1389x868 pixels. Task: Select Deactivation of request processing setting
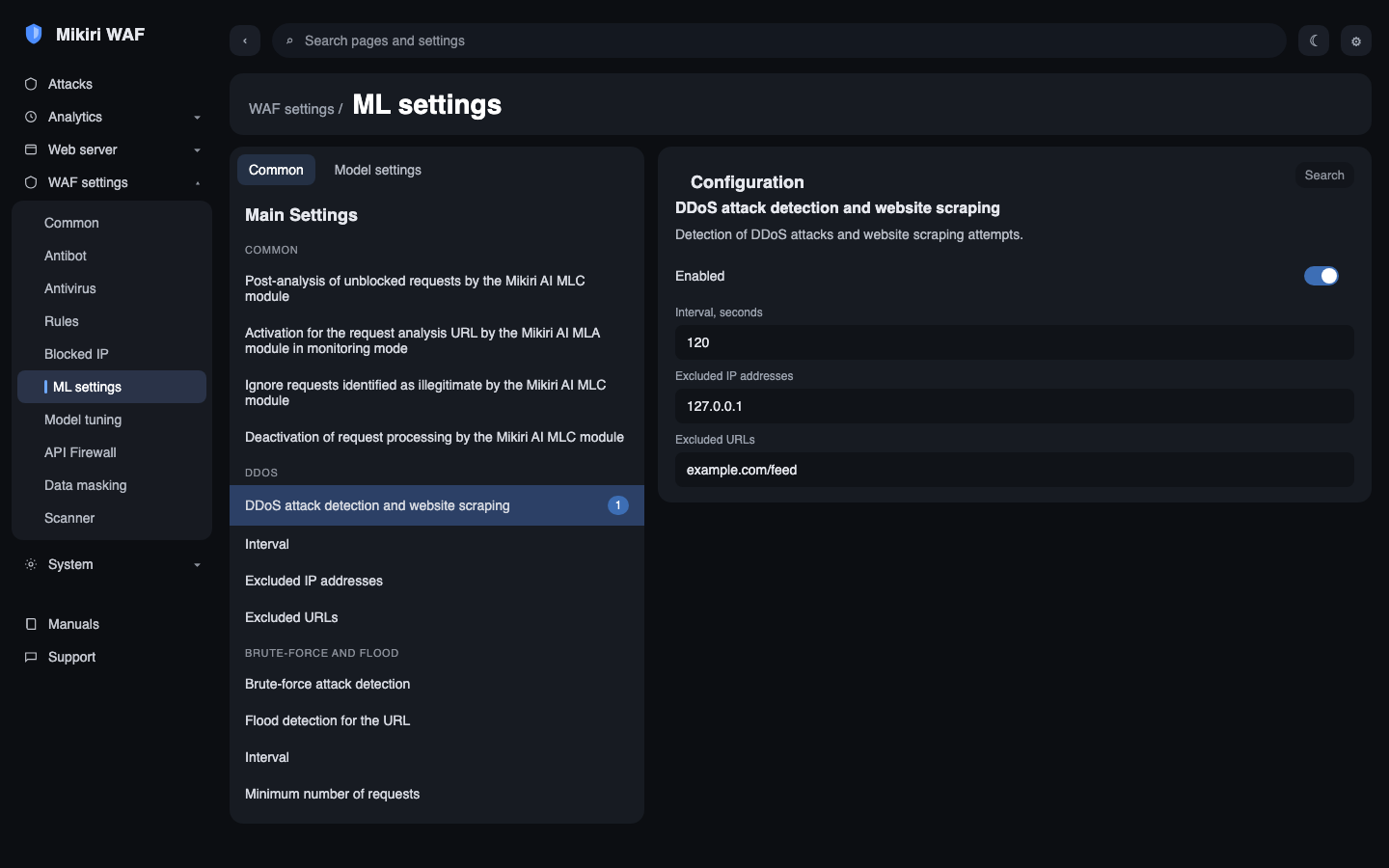point(437,437)
